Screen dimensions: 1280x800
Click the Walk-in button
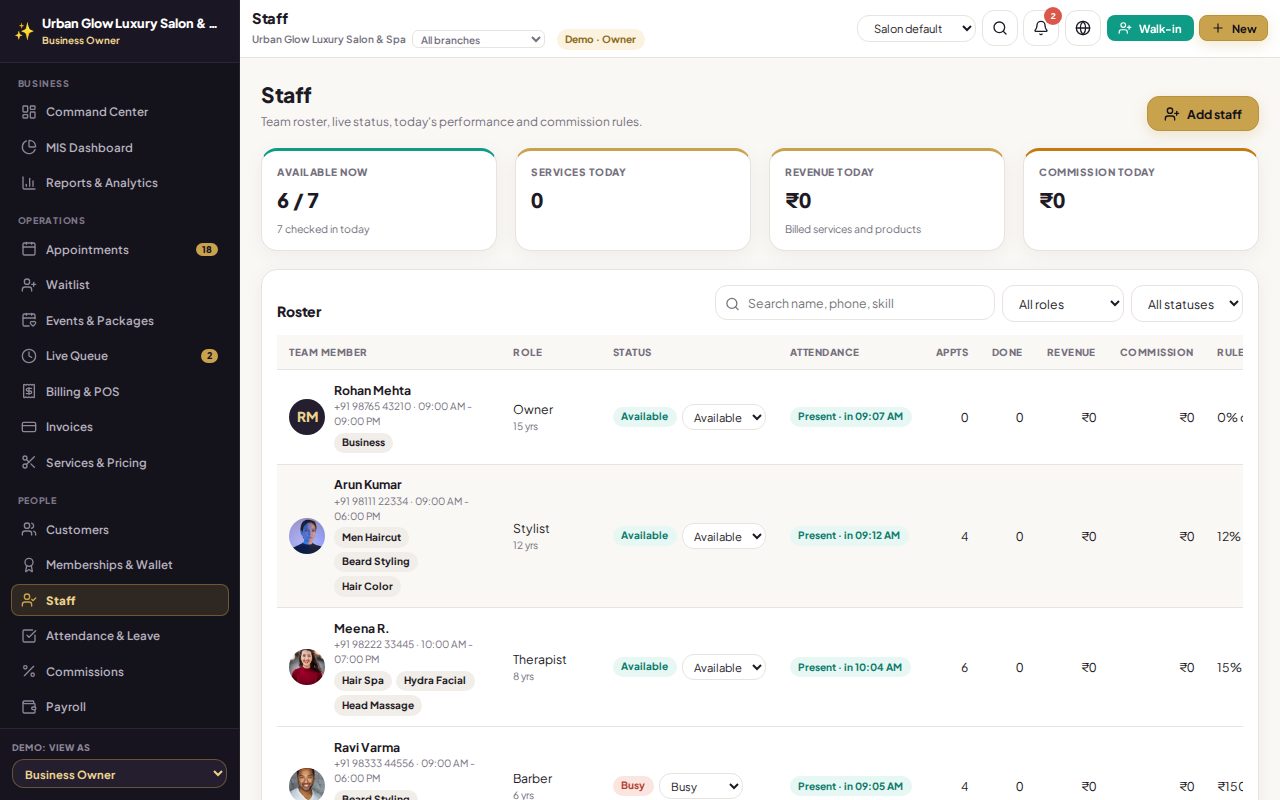1150,28
